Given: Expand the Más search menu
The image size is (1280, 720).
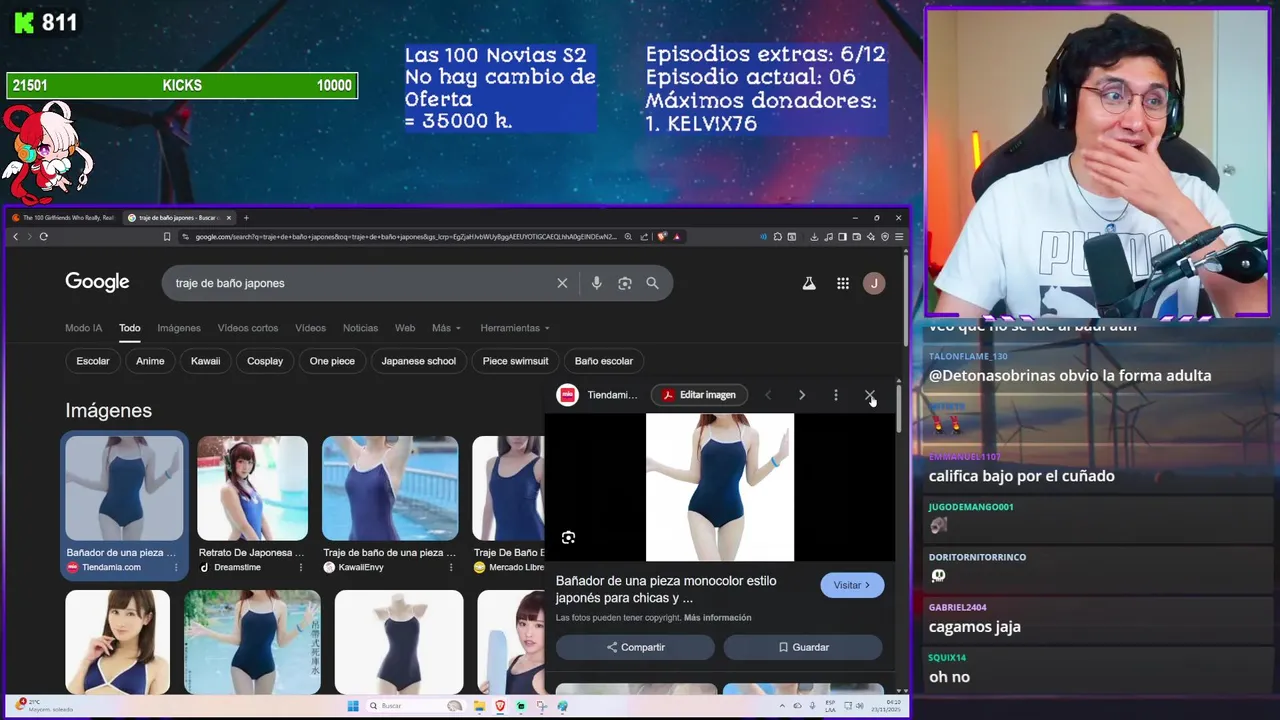Looking at the screenshot, I should click(x=446, y=328).
